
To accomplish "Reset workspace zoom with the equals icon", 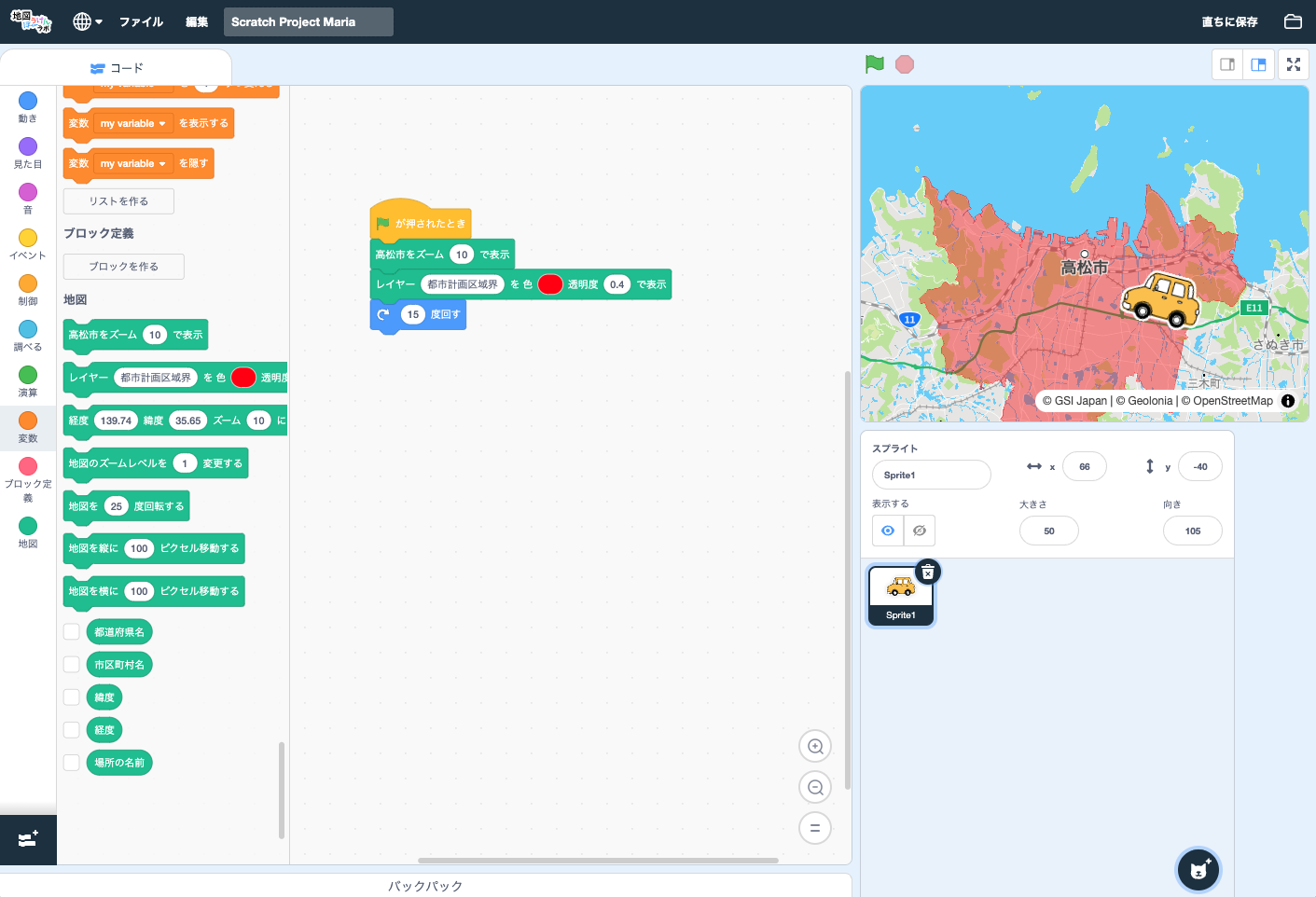I will 815,828.
